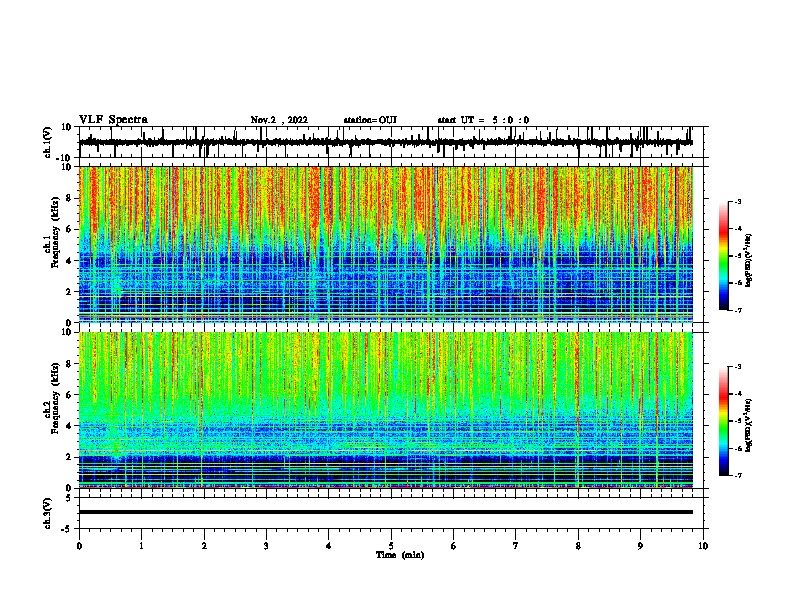This screenshot has height=612, width=792.
Task: Click the ch.1 spectrogram color scale bar
Action: [x=723, y=256]
